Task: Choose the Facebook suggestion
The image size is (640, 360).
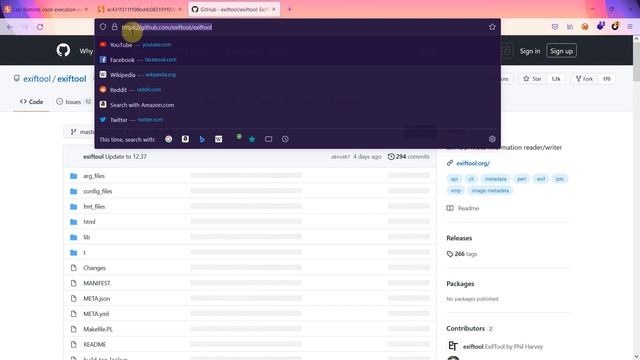Action: [298, 60]
